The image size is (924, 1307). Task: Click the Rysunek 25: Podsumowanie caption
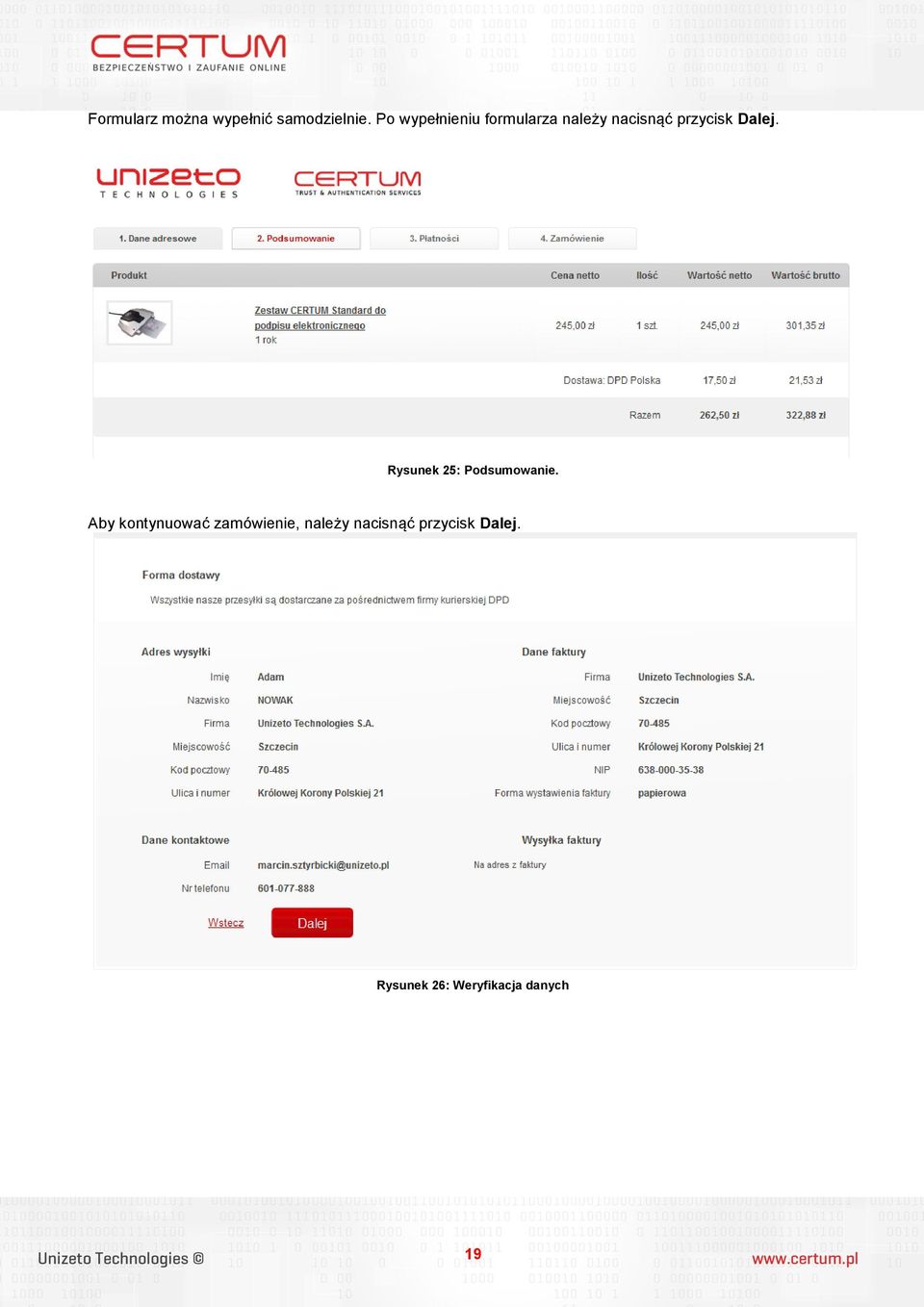[x=473, y=471]
